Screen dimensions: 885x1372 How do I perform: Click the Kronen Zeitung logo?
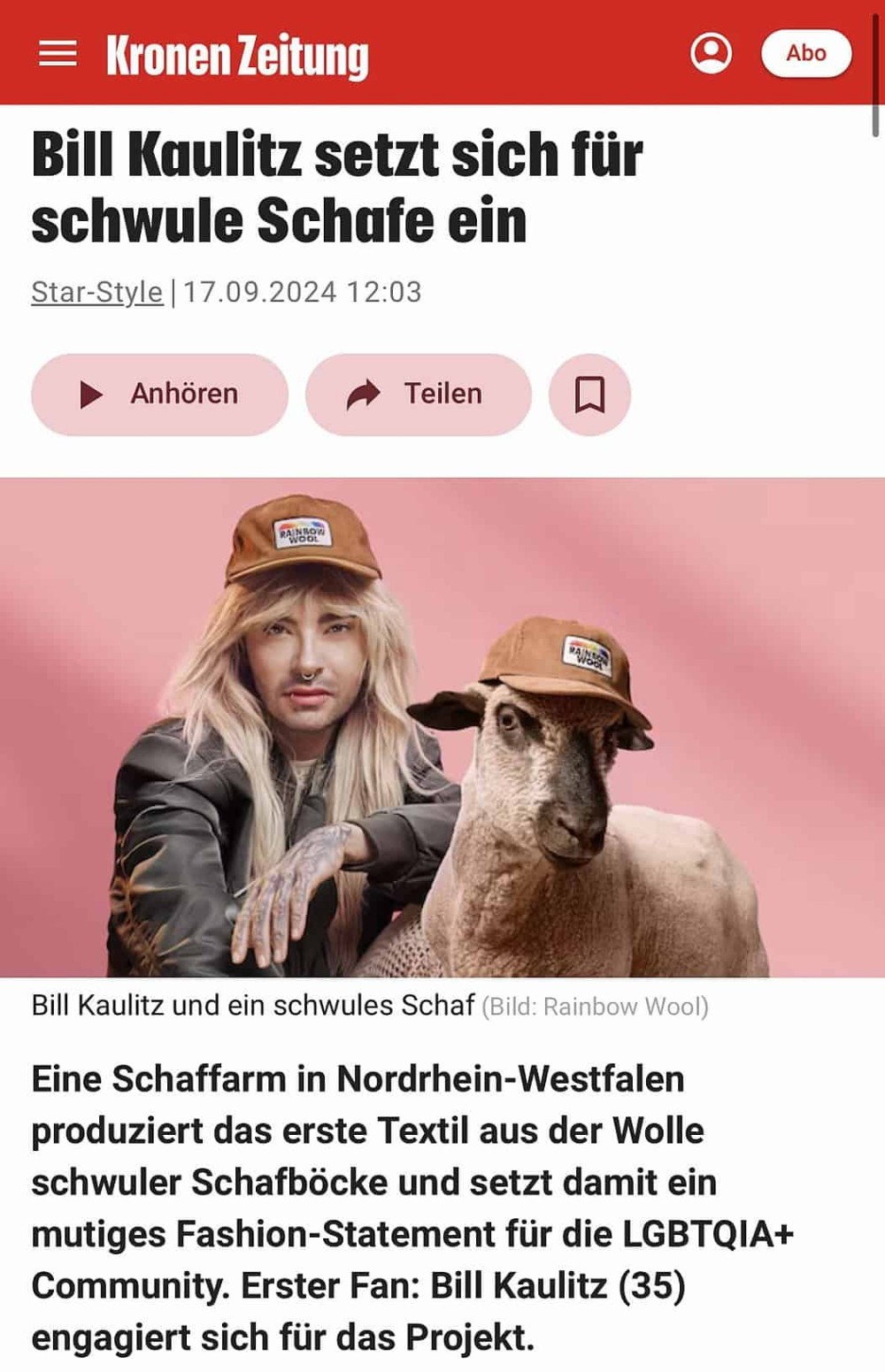pos(237,56)
